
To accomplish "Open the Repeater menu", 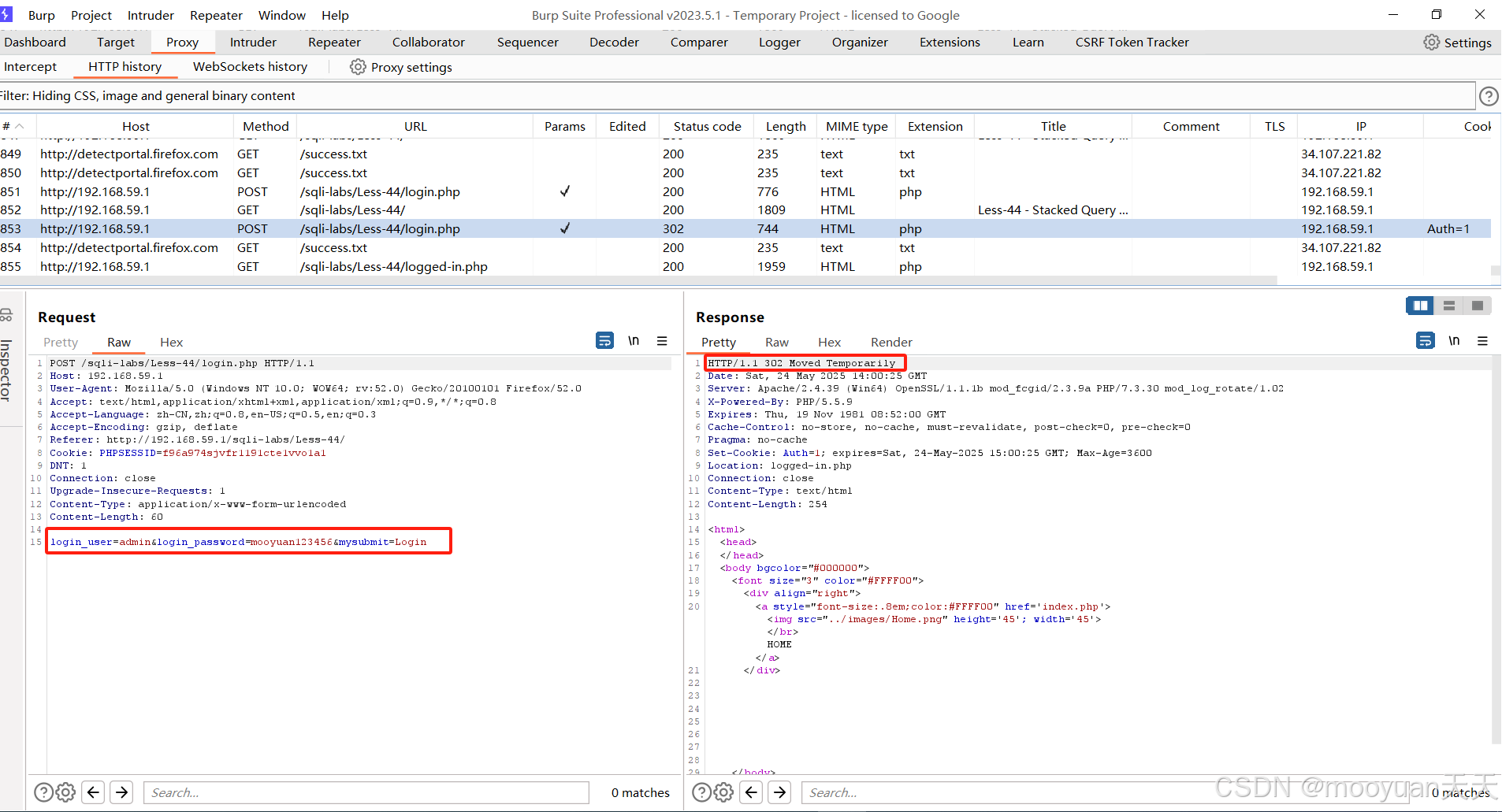I will 216,15.
